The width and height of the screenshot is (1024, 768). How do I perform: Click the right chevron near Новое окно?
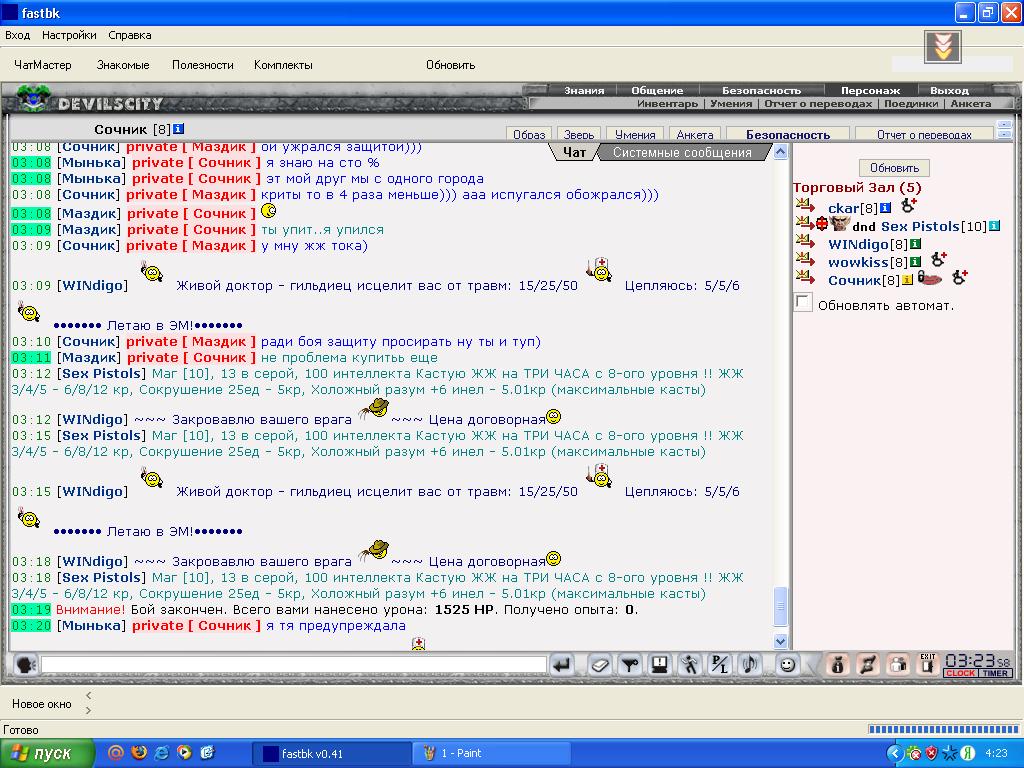pos(88,711)
